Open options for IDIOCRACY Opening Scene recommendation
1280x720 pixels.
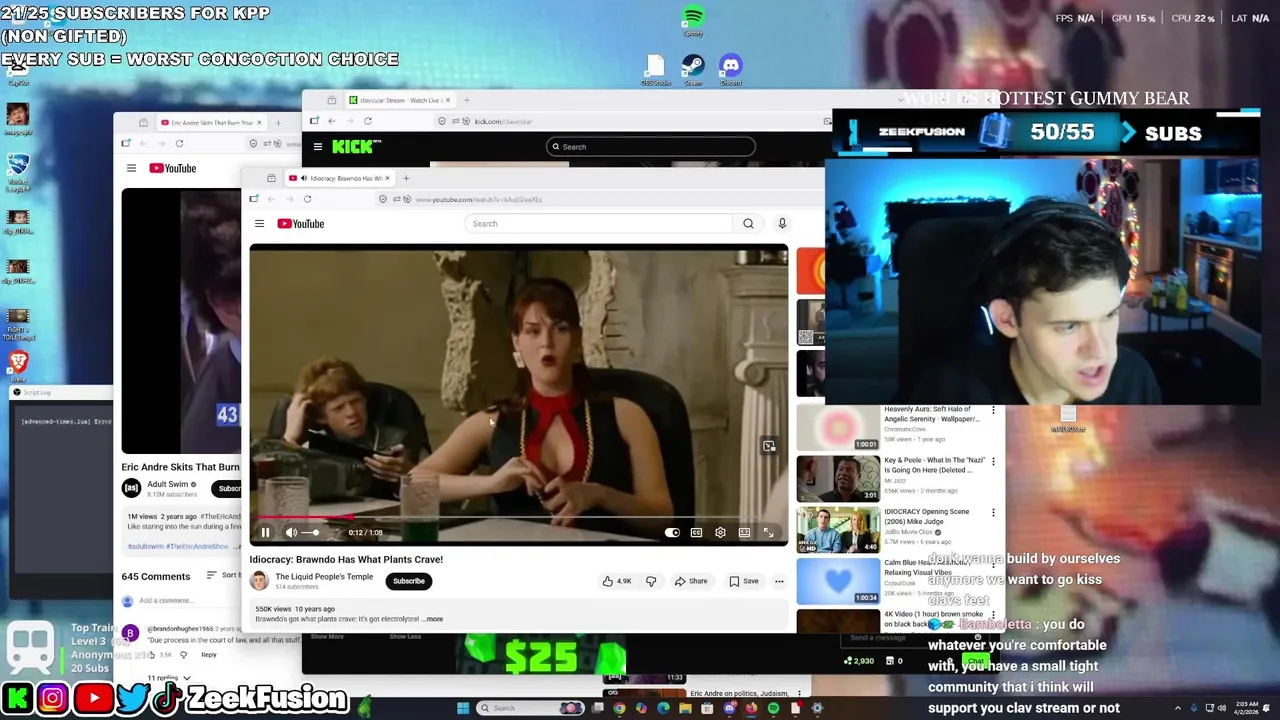pos(993,512)
